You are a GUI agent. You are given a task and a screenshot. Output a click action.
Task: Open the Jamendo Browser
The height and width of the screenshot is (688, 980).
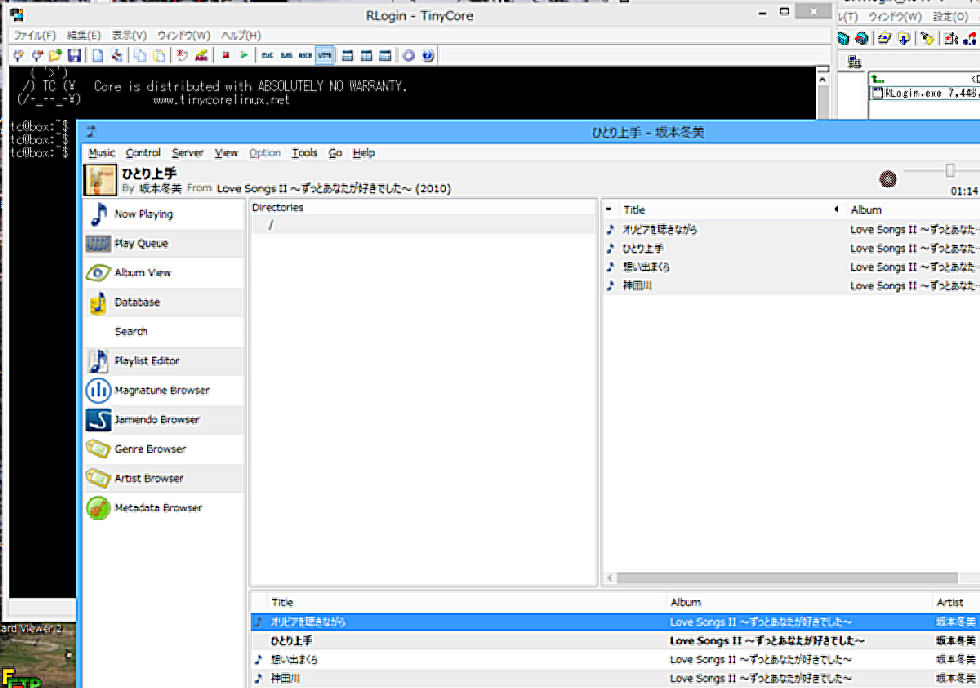tap(156, 420)
